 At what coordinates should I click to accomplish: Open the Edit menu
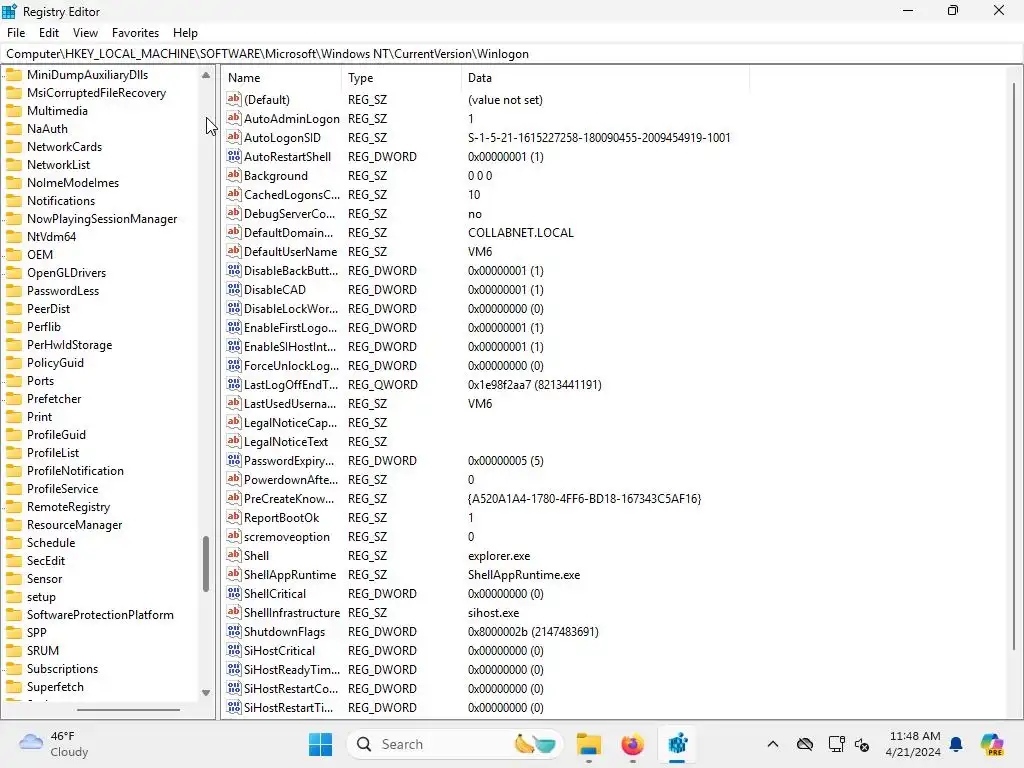49,33
